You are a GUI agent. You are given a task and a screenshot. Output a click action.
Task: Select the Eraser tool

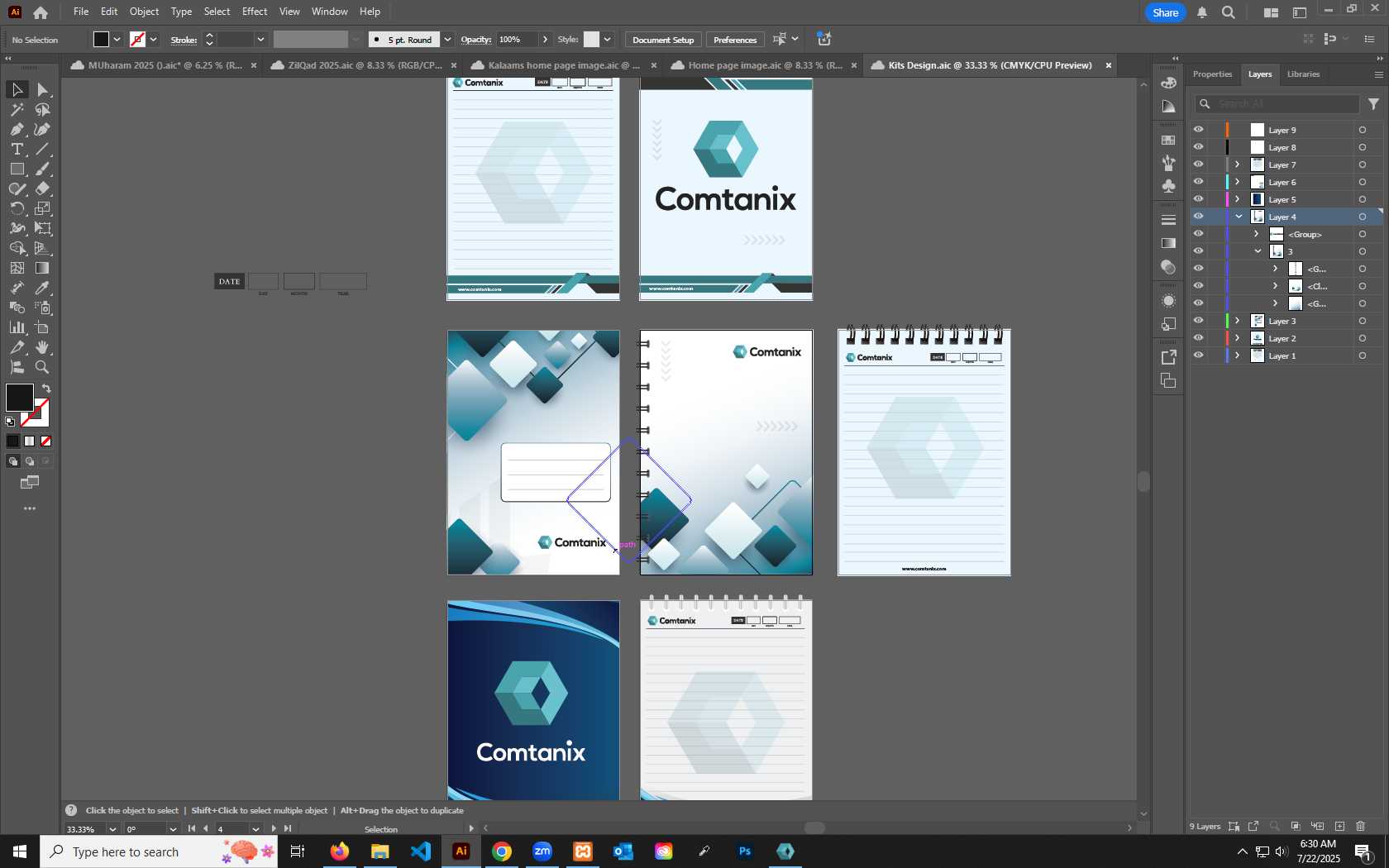pyautogui.click(x=43, y=188)
